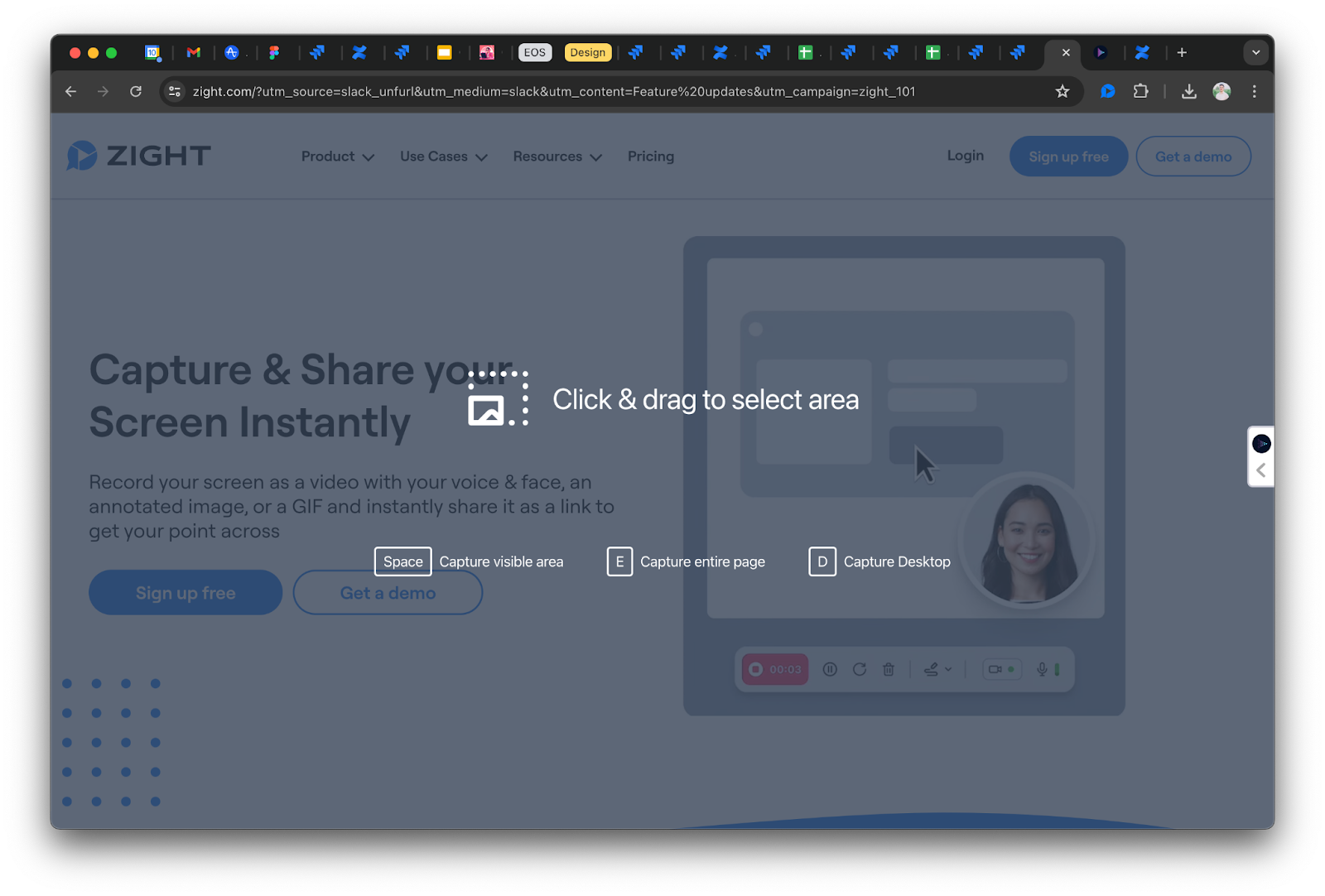Click the woman's webcam portrait bubble
The image size is (1325, 896).
click(1028, 540)
